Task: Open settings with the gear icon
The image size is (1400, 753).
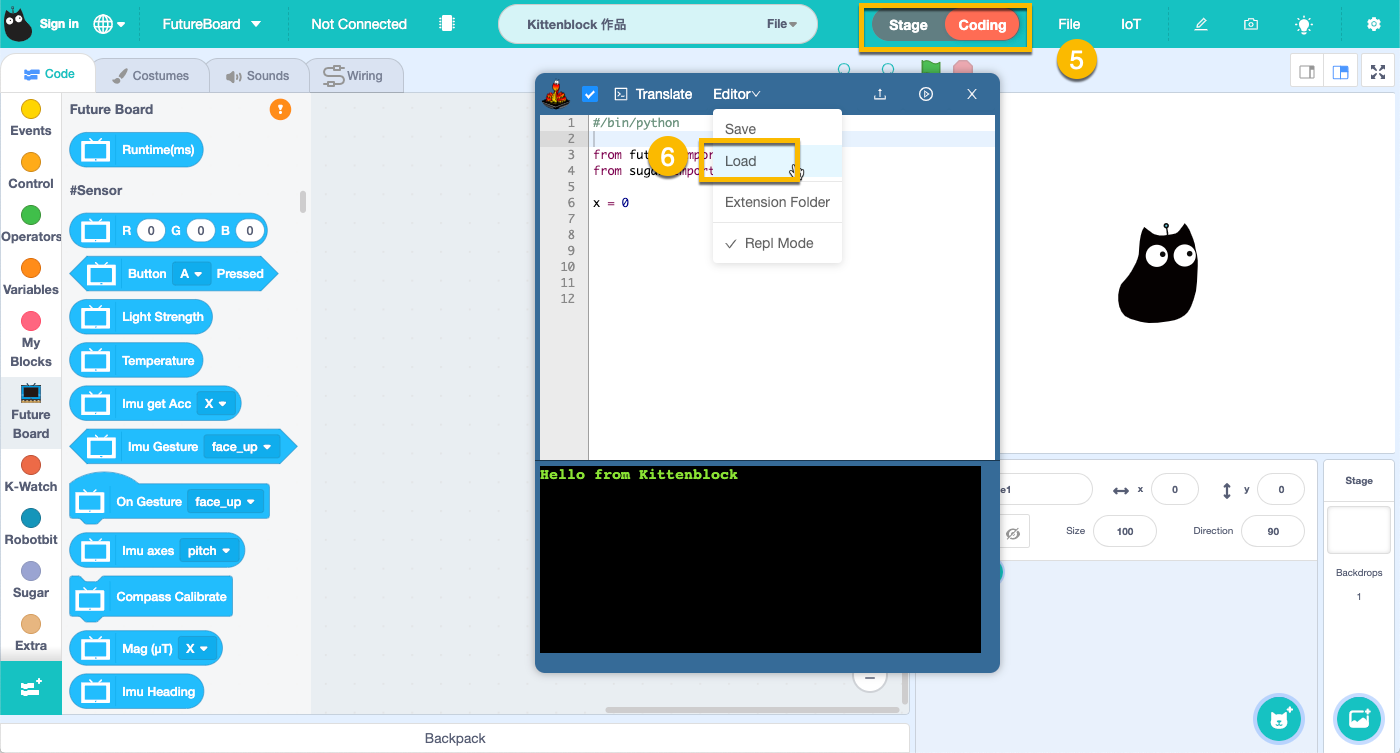Action: [x=1374, y=24]
